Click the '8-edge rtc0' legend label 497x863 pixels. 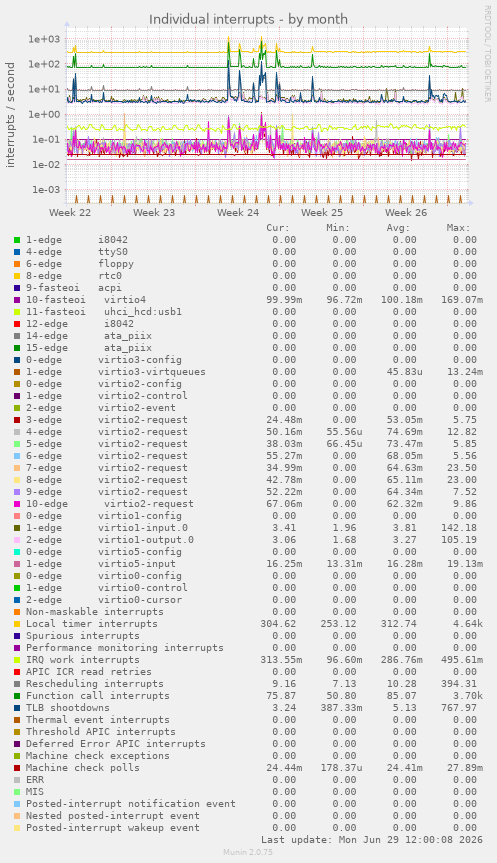(x=74, y=276)
